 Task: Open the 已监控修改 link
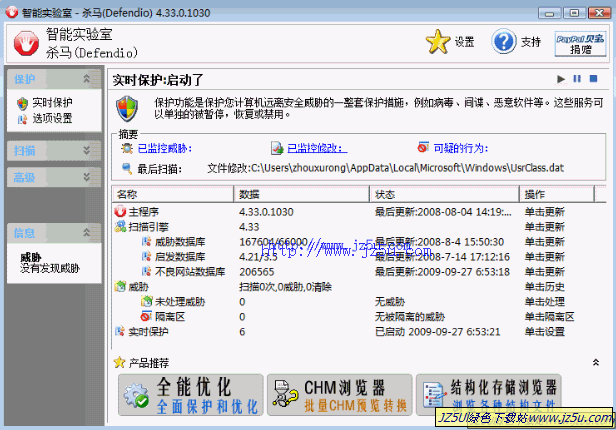pos(317,148)
